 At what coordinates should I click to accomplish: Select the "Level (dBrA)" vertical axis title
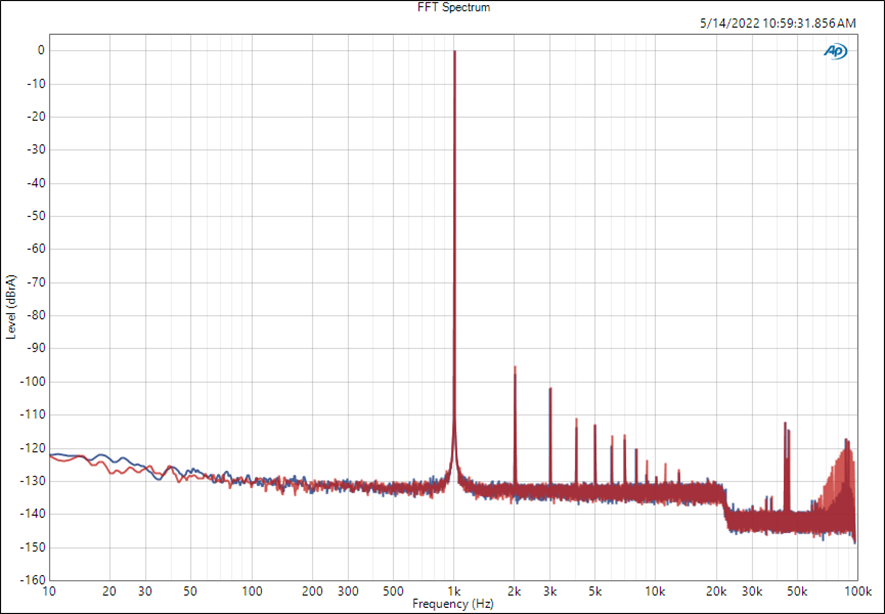coord(11,307)
